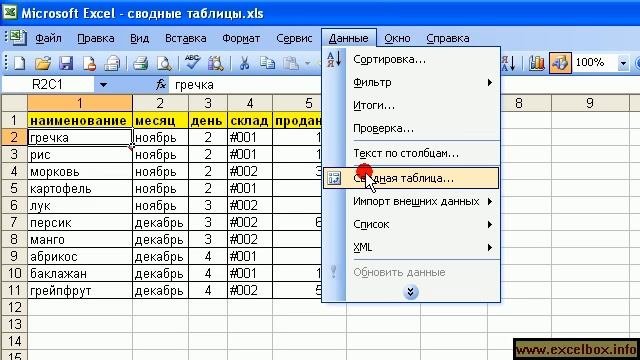Open the Формат menu
The image size is (640, 360).
click(241, 38)
